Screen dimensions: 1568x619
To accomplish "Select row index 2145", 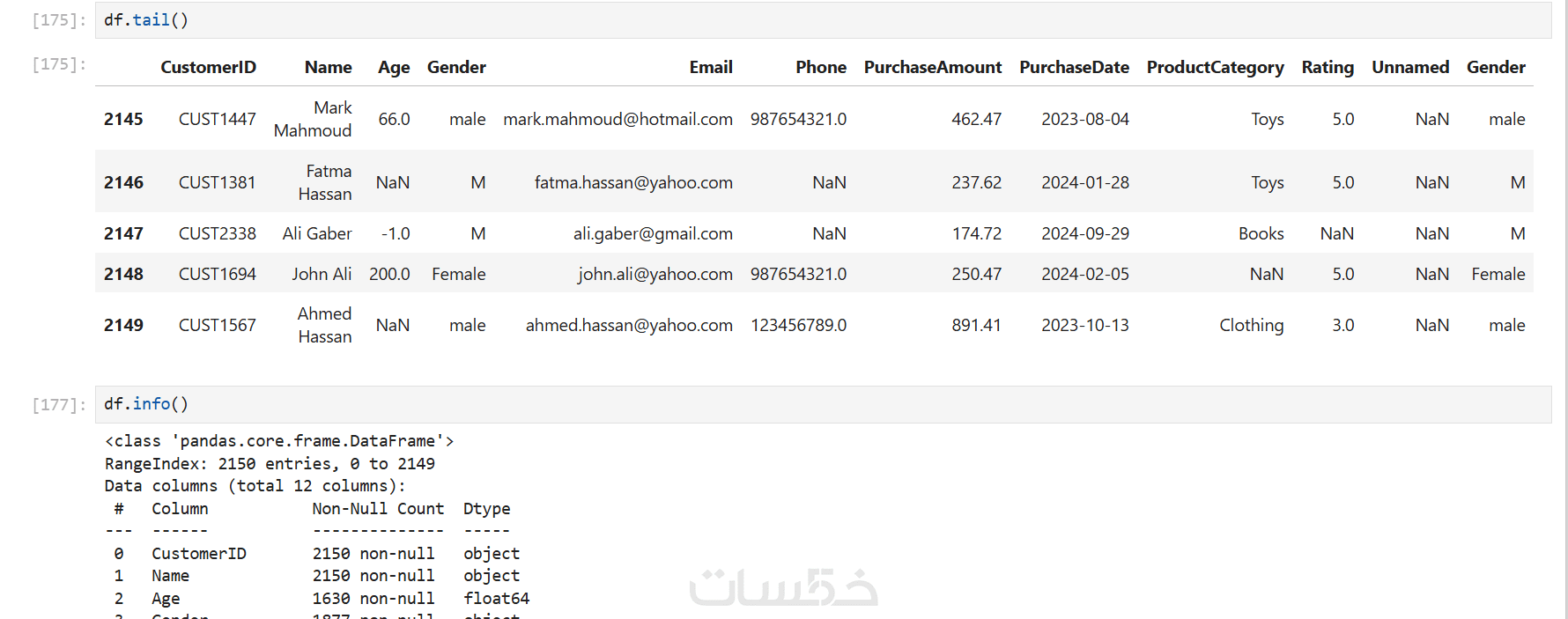I will coord(123,119).
